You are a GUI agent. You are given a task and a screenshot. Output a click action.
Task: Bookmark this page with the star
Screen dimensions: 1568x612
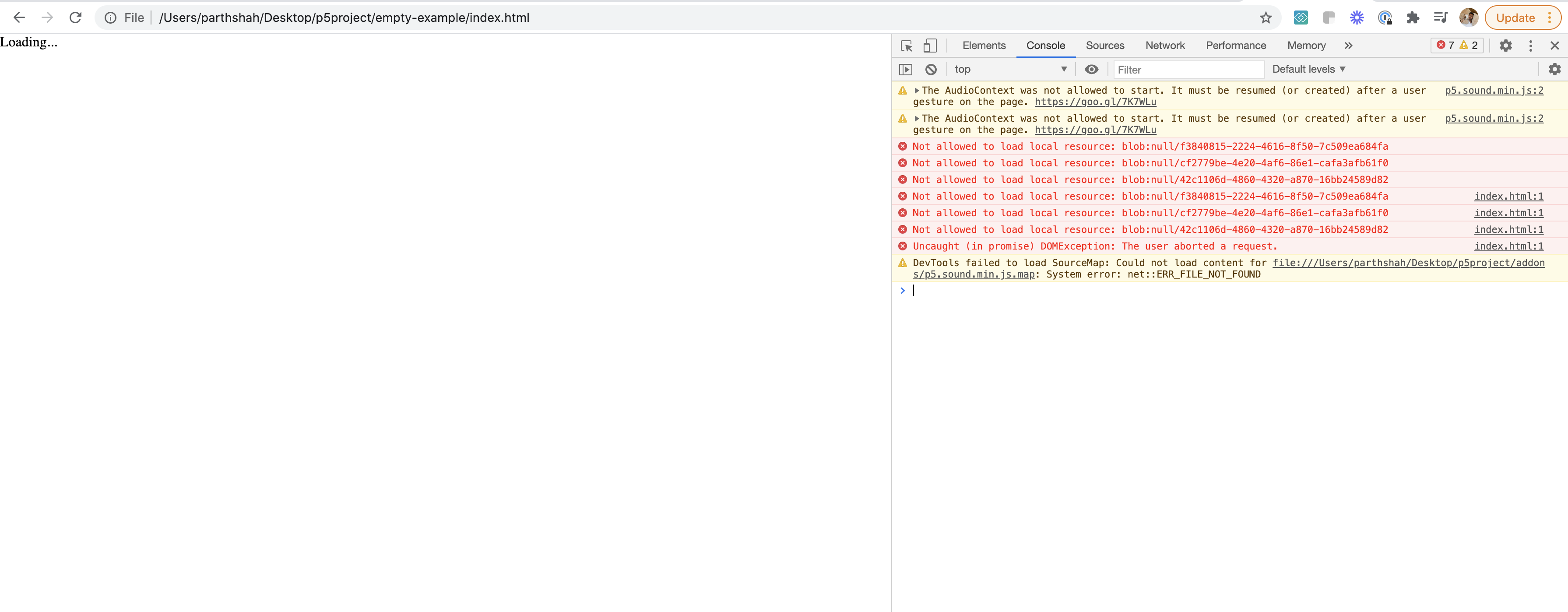click(1266, 18)
